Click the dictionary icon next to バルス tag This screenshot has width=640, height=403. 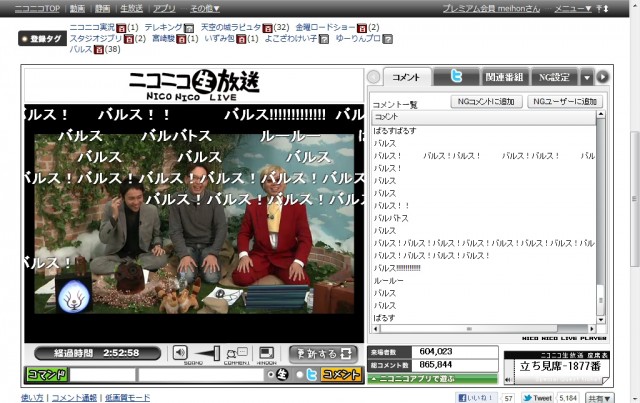[98, 50]
